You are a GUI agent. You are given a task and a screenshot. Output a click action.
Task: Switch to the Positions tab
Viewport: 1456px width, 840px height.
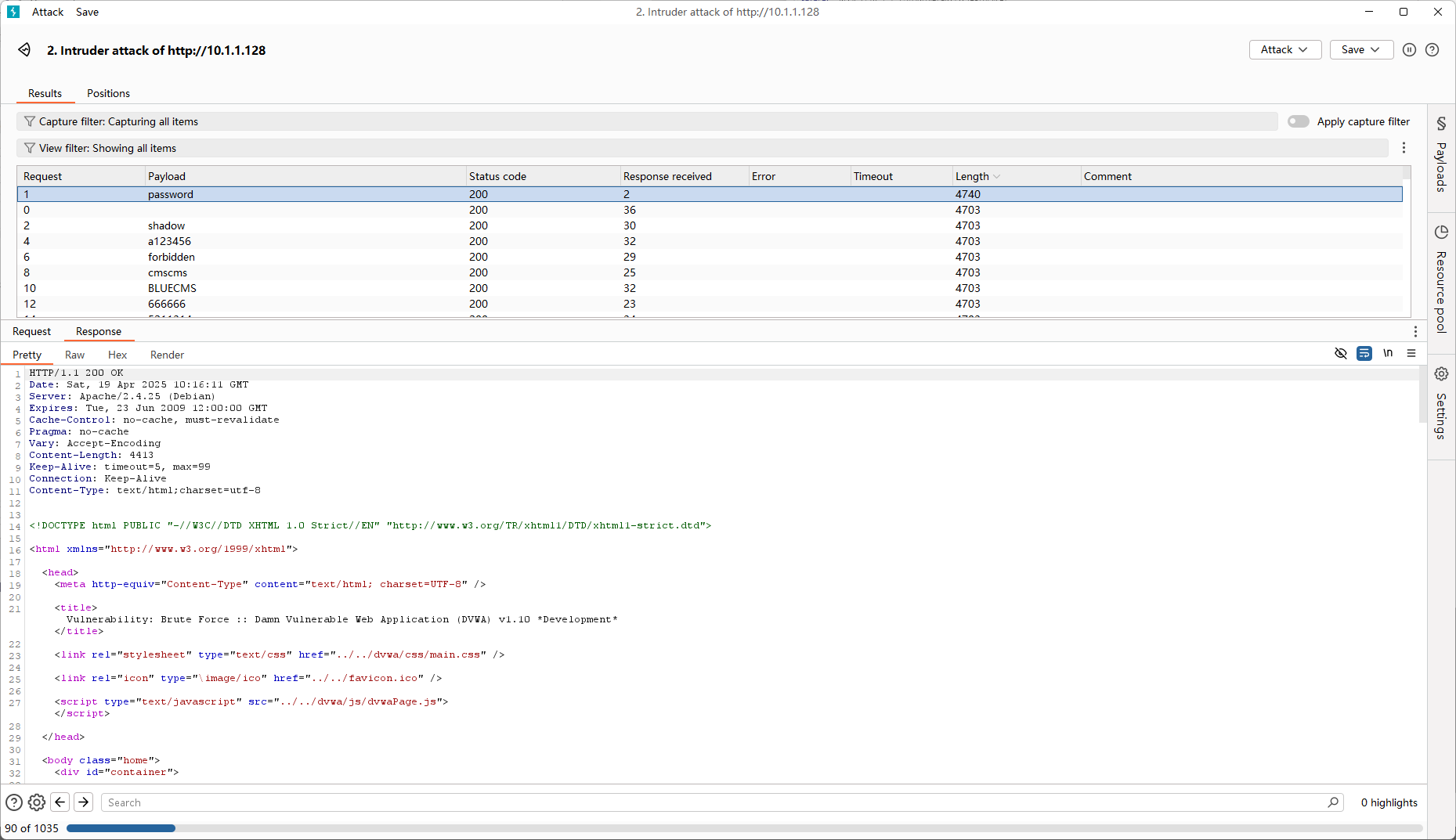pos(108,93)
